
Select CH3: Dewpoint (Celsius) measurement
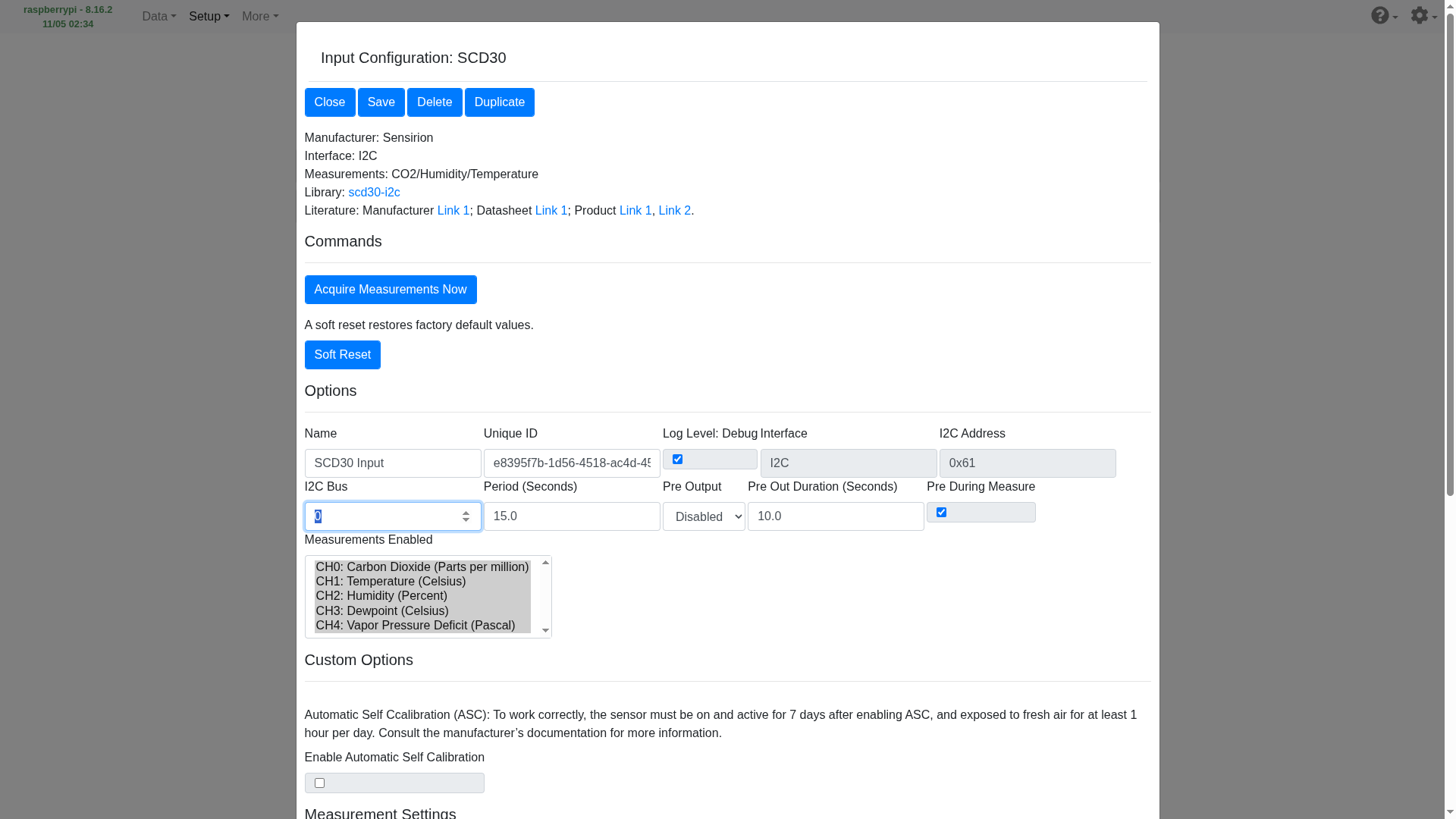[382, 611]
